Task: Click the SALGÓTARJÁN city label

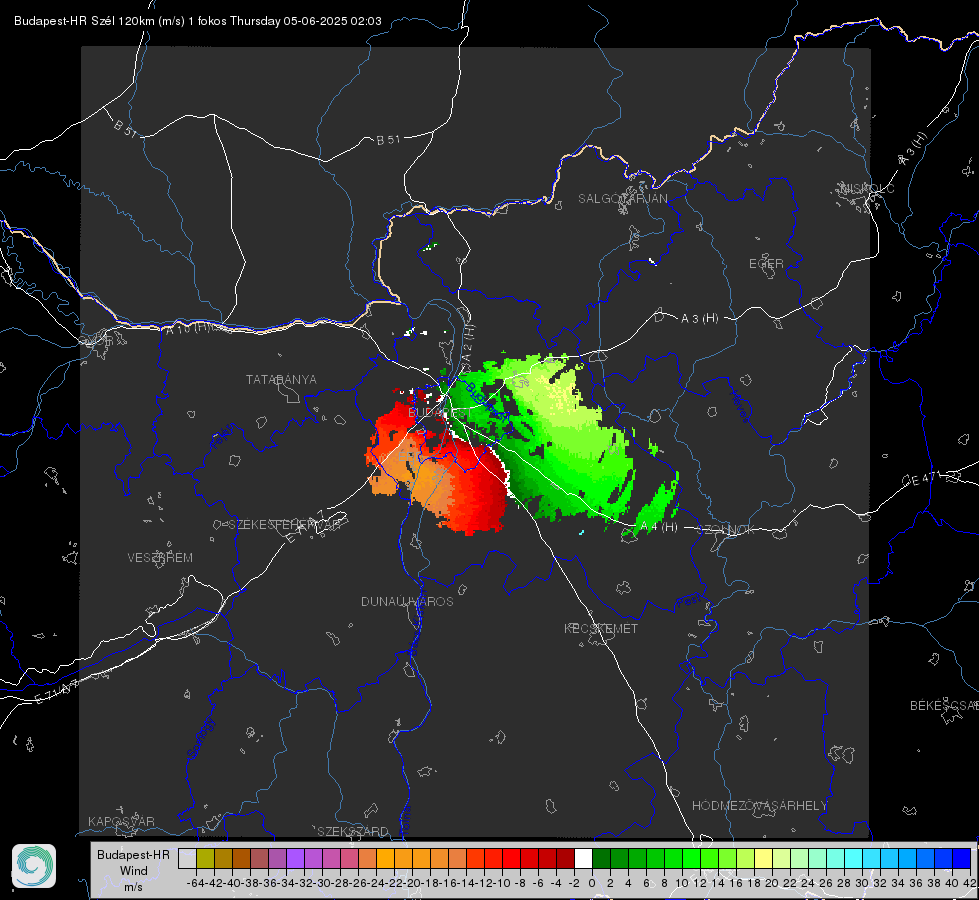Action: point(622,199)
